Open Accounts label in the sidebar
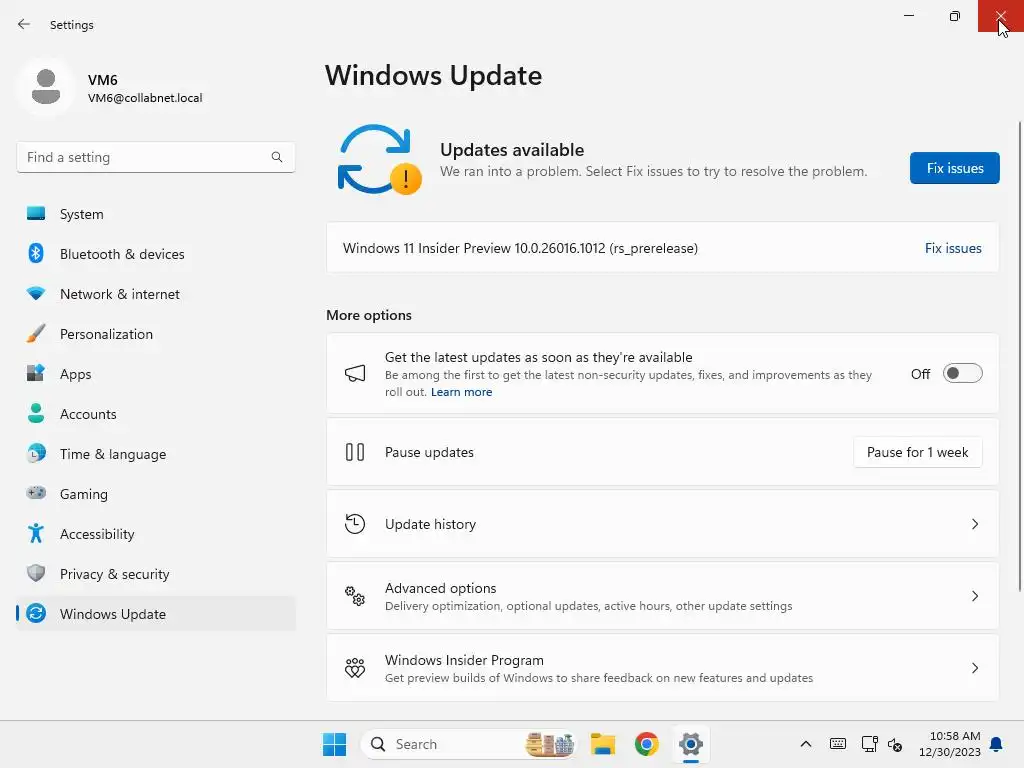1024x768 pixels. (88, 414)
